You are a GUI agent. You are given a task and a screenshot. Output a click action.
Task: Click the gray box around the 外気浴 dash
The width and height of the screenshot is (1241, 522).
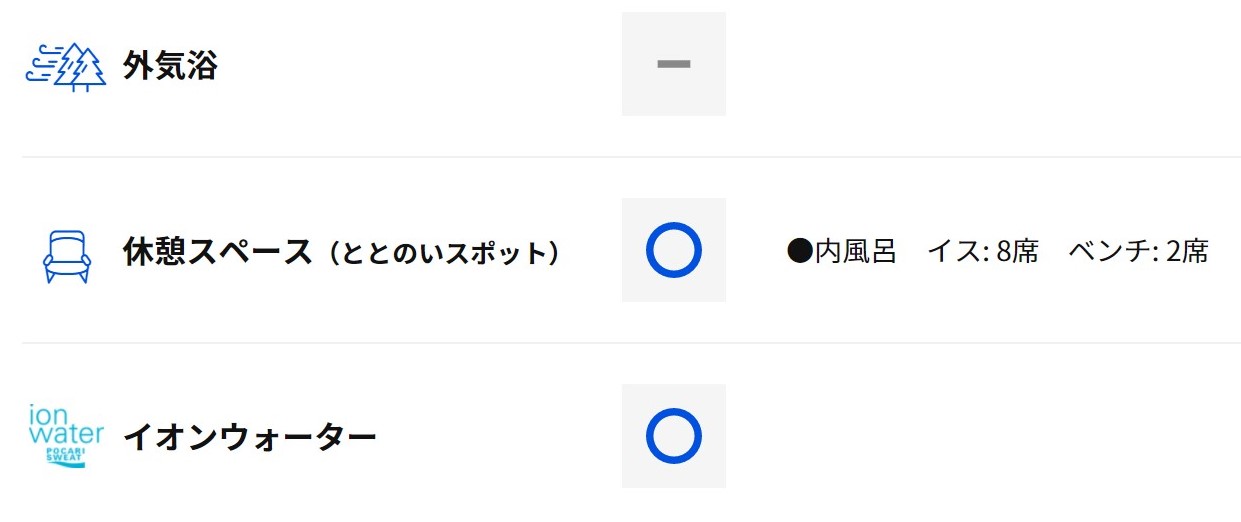[x=674, y=64]
